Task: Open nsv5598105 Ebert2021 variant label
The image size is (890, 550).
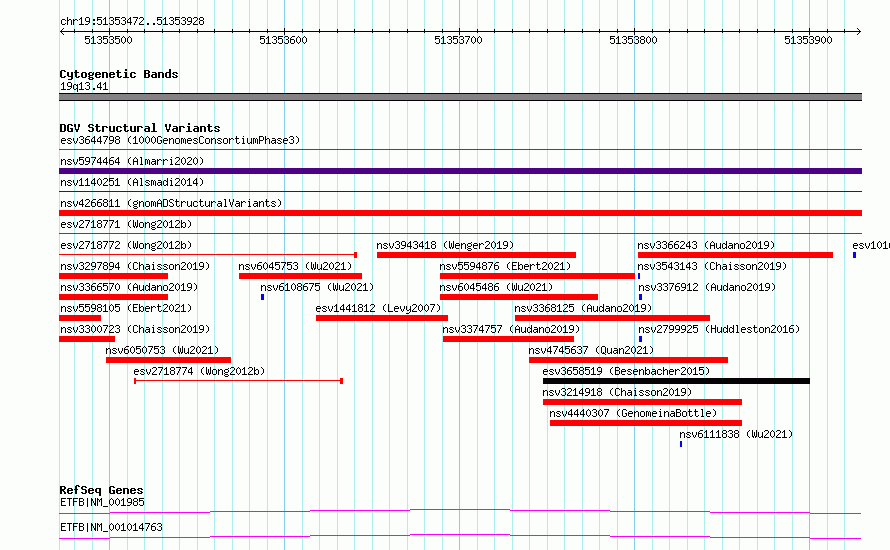Action: (x=126, y=308)
